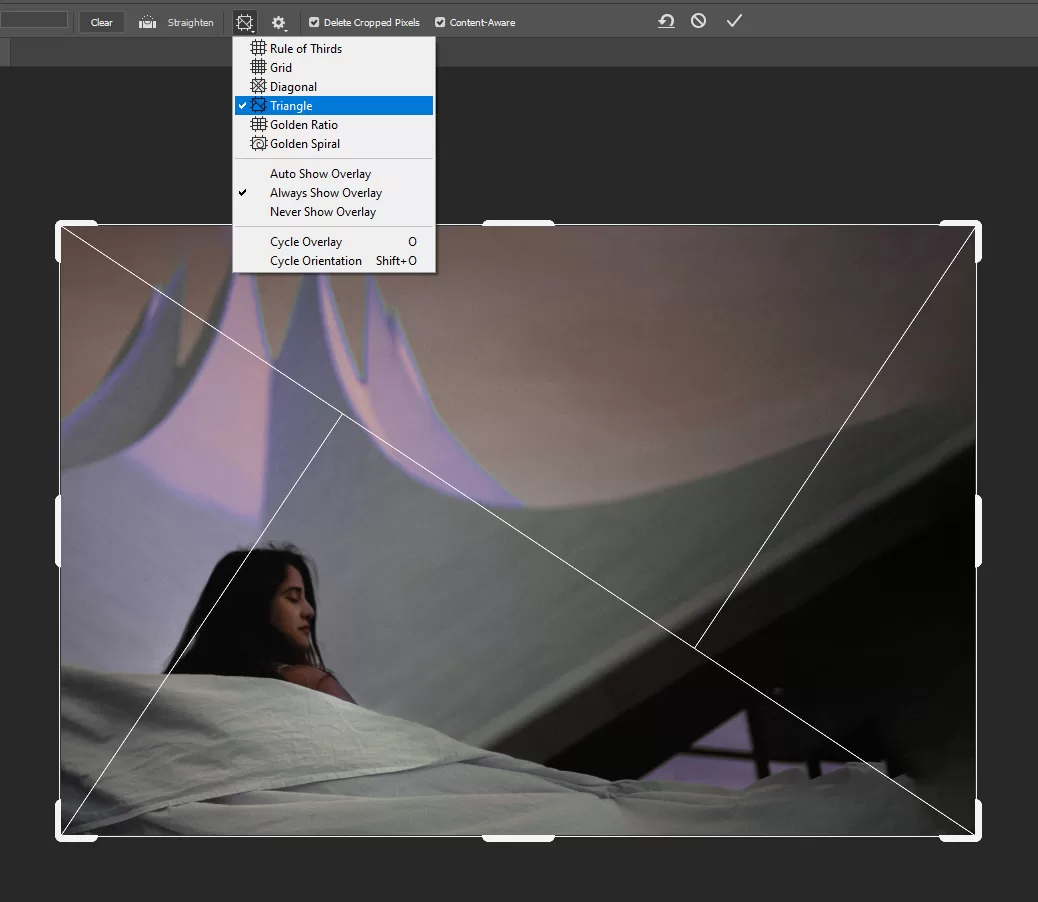Viewport: 1038px width, 902px height.
Task: Cancel the crop with the slash icon
Action: (698, 20)
